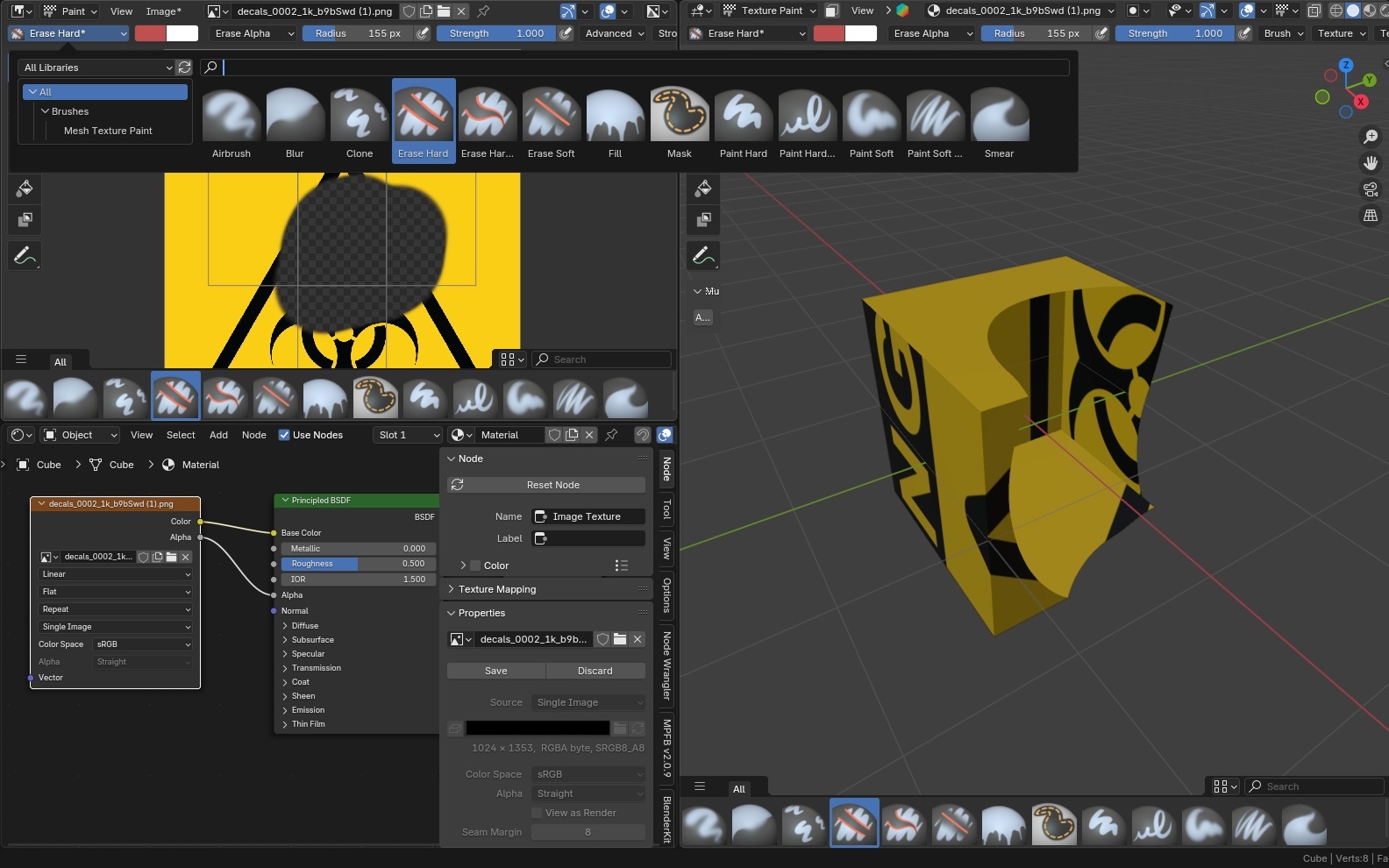This screenshot has height=868, width=1389.
Task: Unlink the image with the X in the image editor header
Action: pos(461,11)
